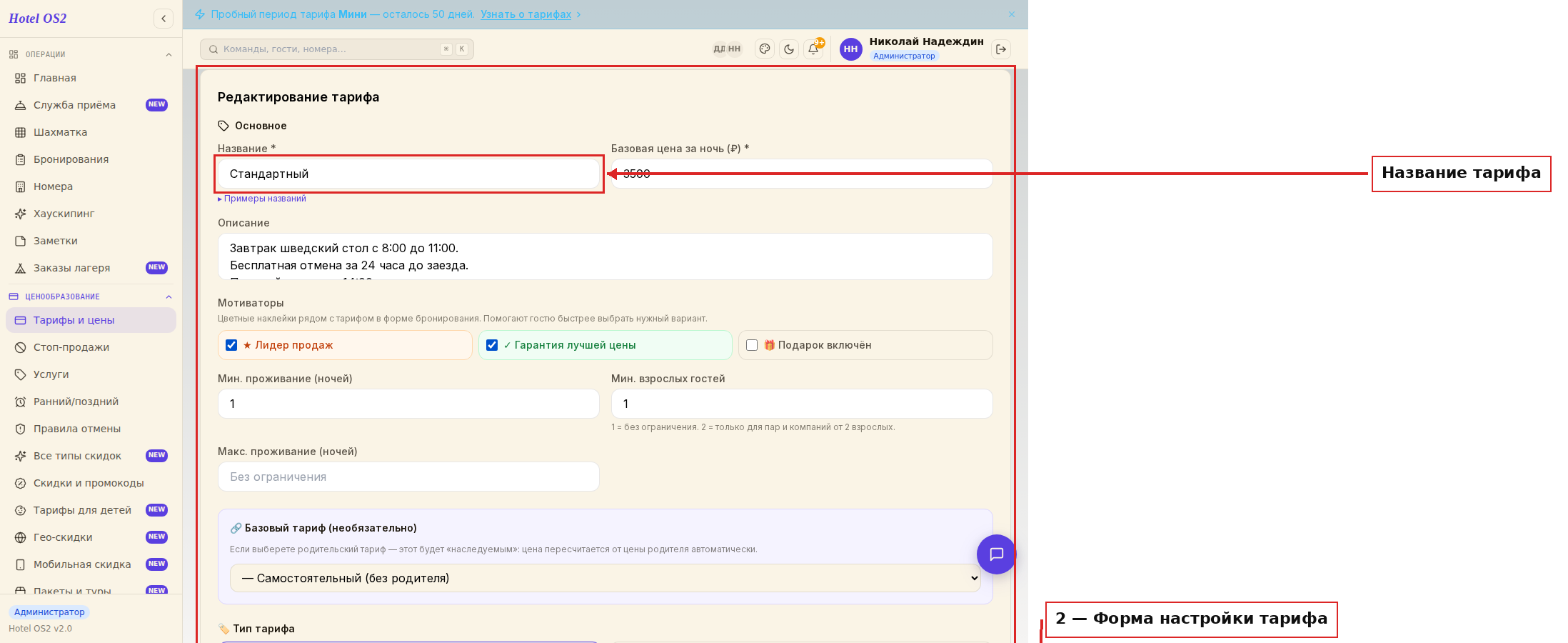Uncheck Гарантия лучшей цены checkbox

(492, 345)
